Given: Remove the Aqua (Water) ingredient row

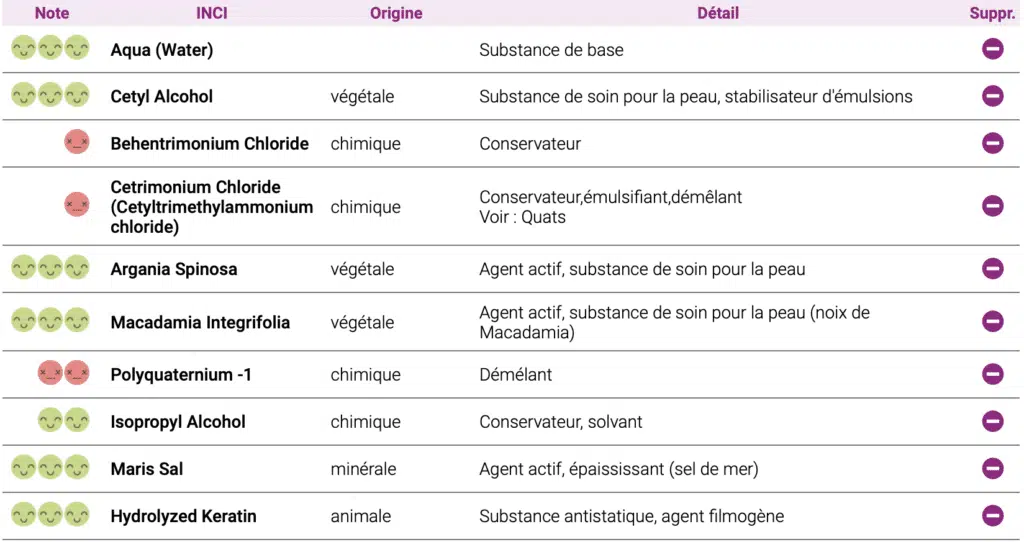Looking at the screenshot, I should click(992, 49).
